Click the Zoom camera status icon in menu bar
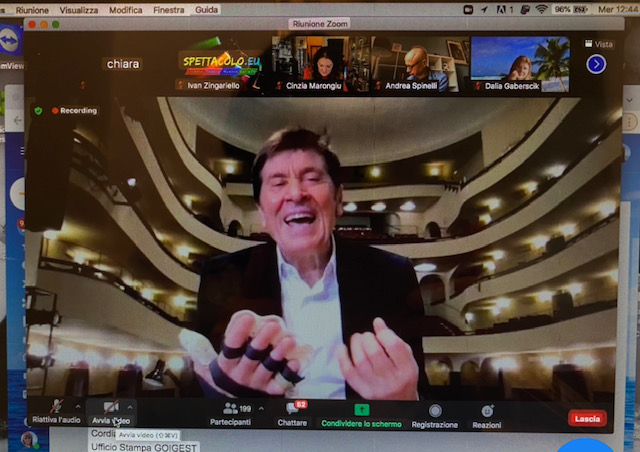The width and height of the screenshot is (640, 452). click(468, 9)
